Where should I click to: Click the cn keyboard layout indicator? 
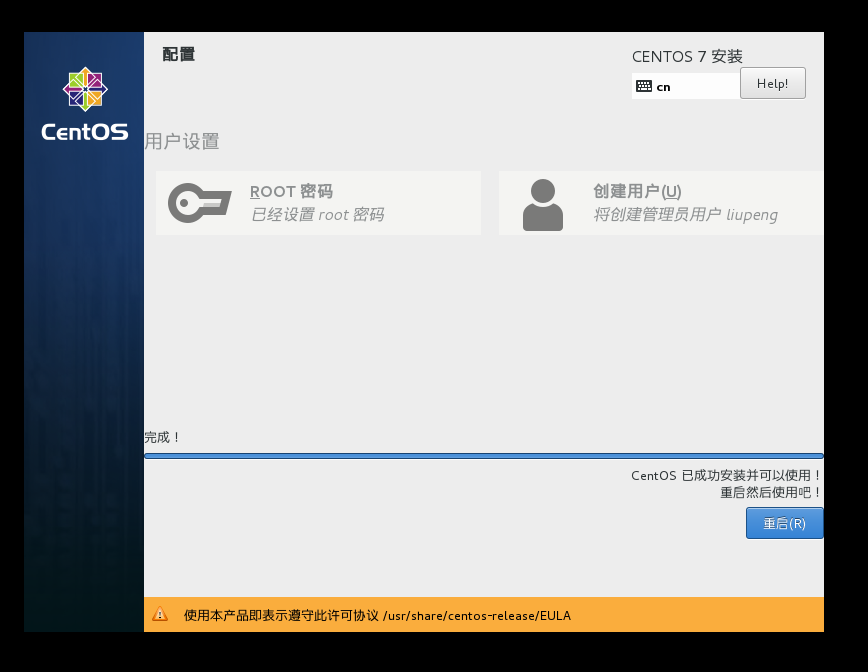[x=685, y=86]
